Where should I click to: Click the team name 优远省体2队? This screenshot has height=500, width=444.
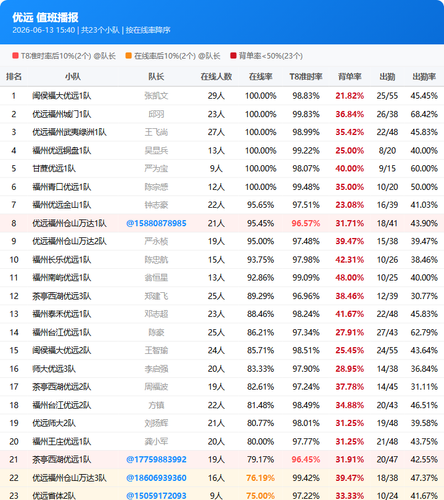click(x=54, y=496)
